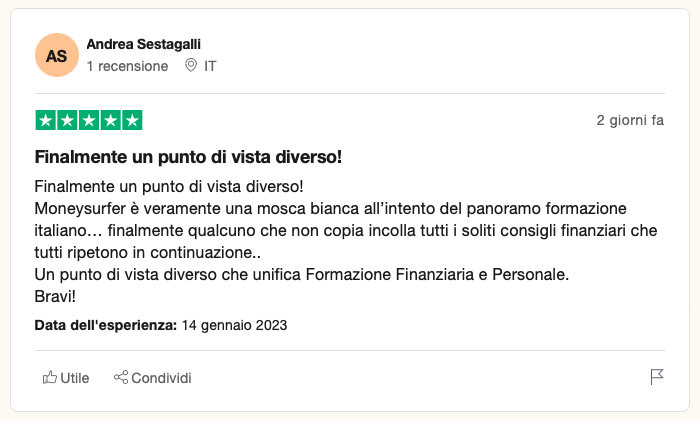The width and height of the screenshot is (700, 421).
Task: Click the fourth green rating star
Action: pyautogui.click(x=111, y=120)
